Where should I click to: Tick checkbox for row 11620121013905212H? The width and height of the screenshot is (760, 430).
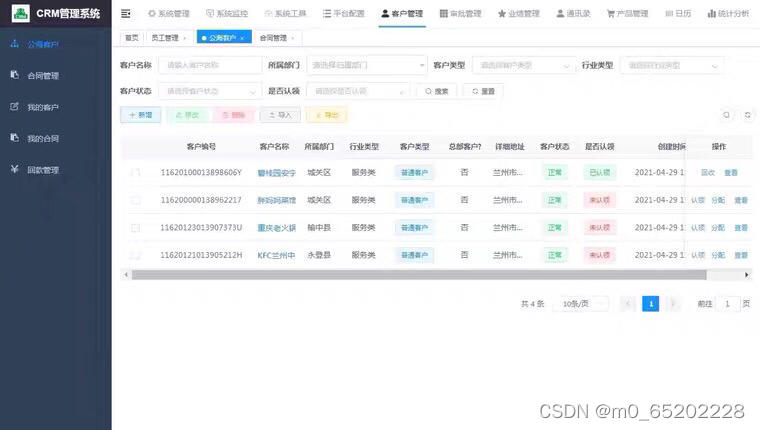[136, 255]
